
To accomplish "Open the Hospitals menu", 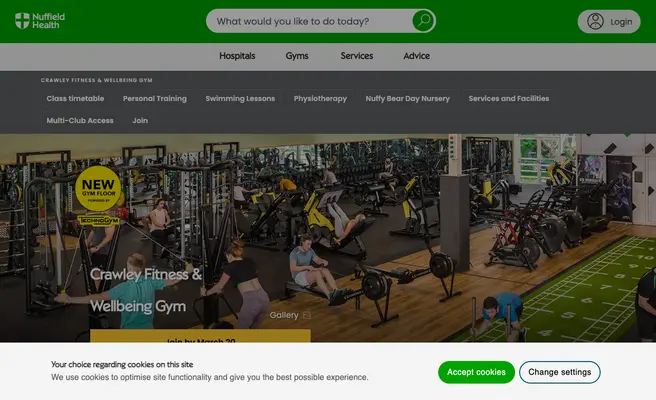I will pos(237,56).
